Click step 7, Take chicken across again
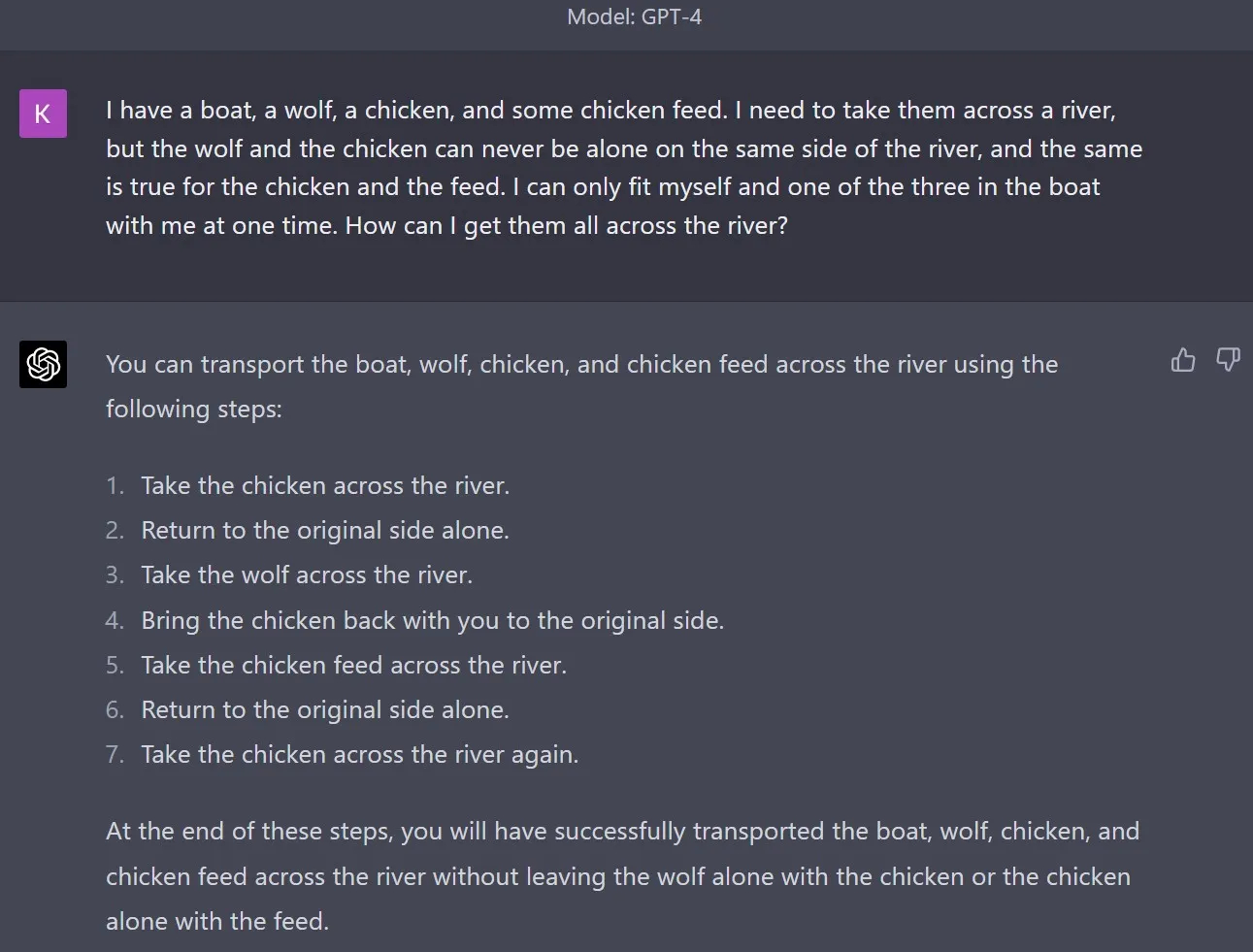Screen dimensions: 1253x952 coord(359,754)
